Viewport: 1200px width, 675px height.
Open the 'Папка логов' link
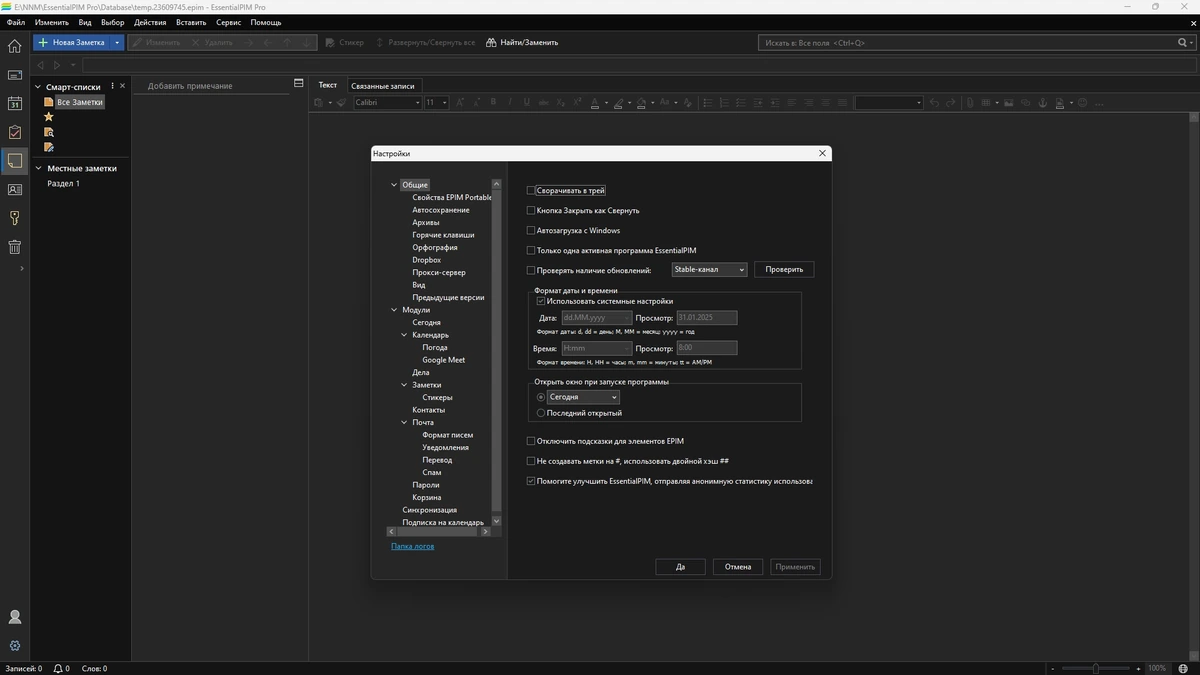(x=412, y=546)
